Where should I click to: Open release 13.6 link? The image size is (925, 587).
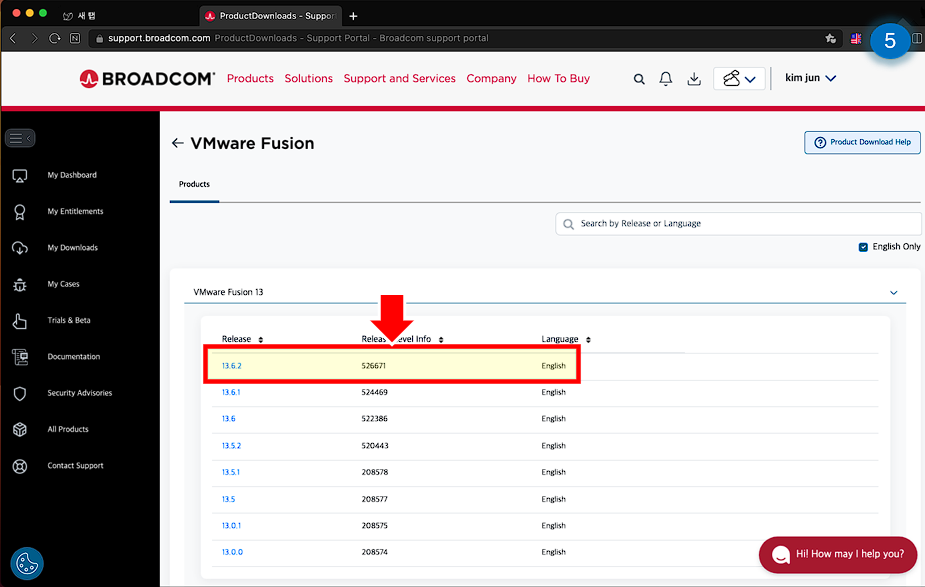[228, 419]
